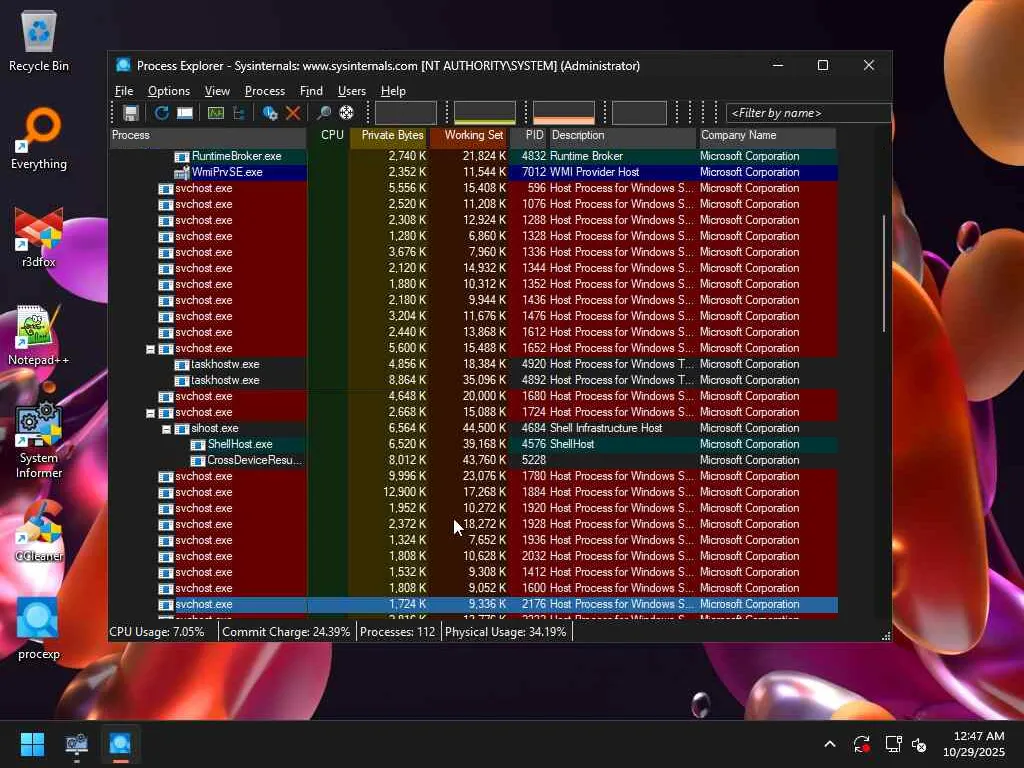Click the Save toolbar icon
Viewport: 1024px width, 768px height.
[131, 113]
